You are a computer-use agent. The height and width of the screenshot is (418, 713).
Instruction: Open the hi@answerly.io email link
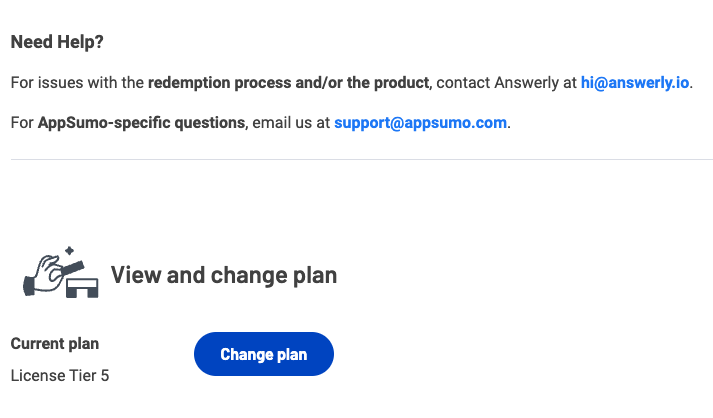(635, 83)
